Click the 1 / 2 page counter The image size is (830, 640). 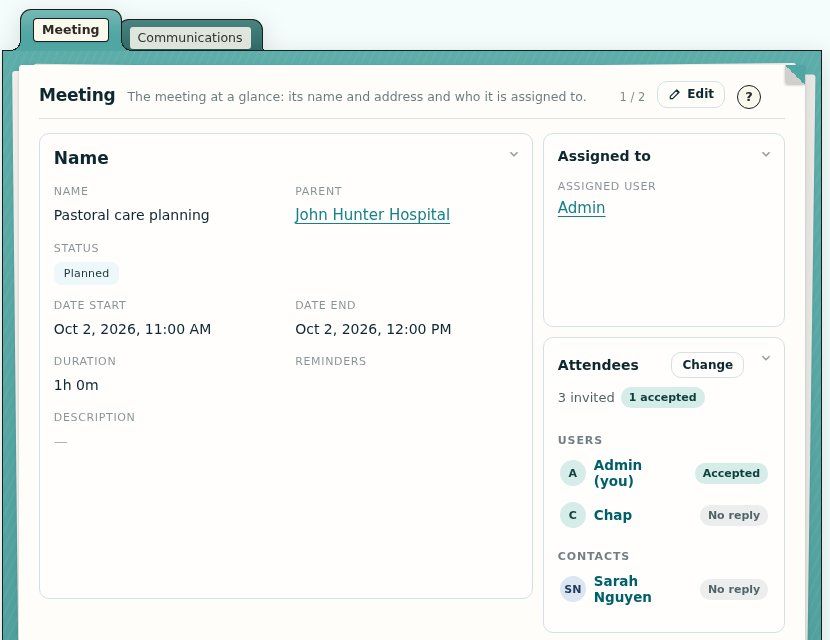point(632,97)
